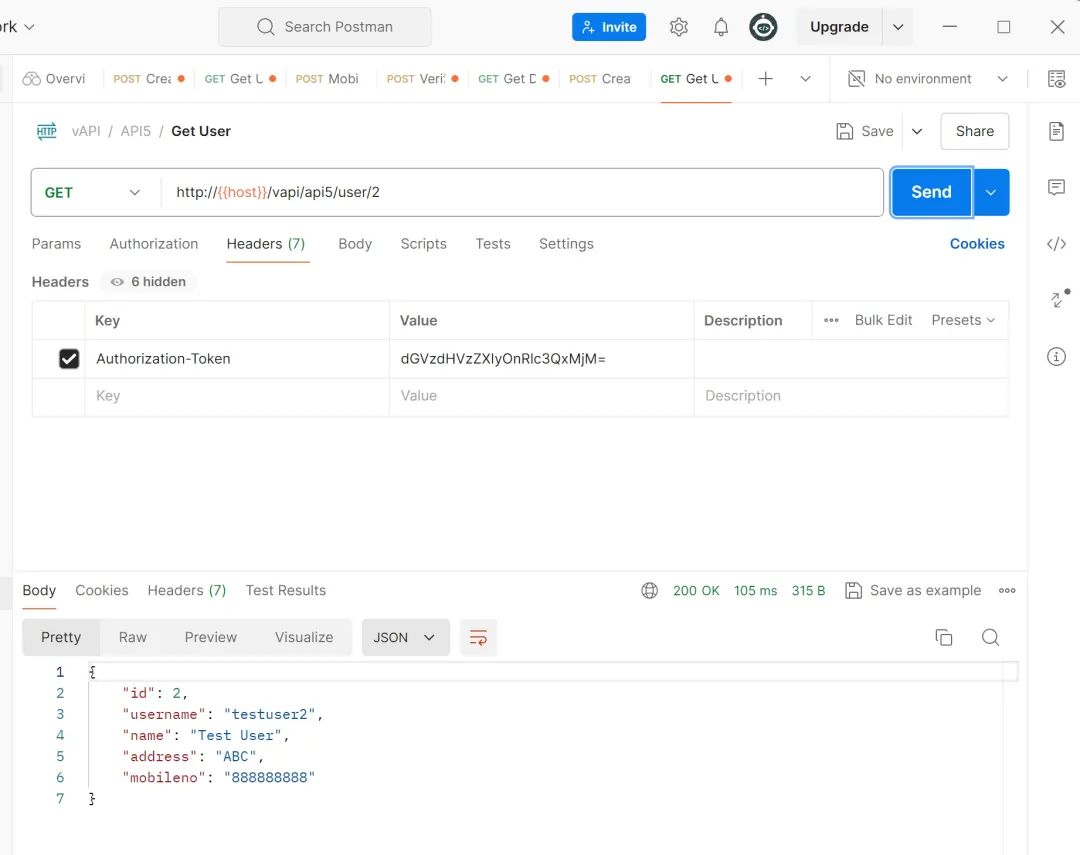Click the Overview tab icon

pyautogui.click(x=32, y=79)
